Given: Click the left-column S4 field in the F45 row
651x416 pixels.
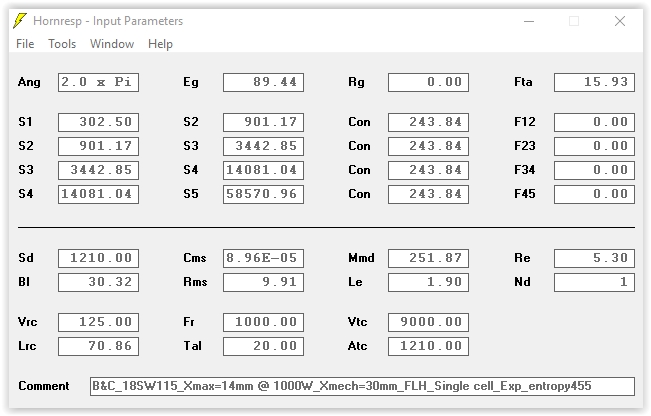Looking at the screenshot, I should coord(98,194).
